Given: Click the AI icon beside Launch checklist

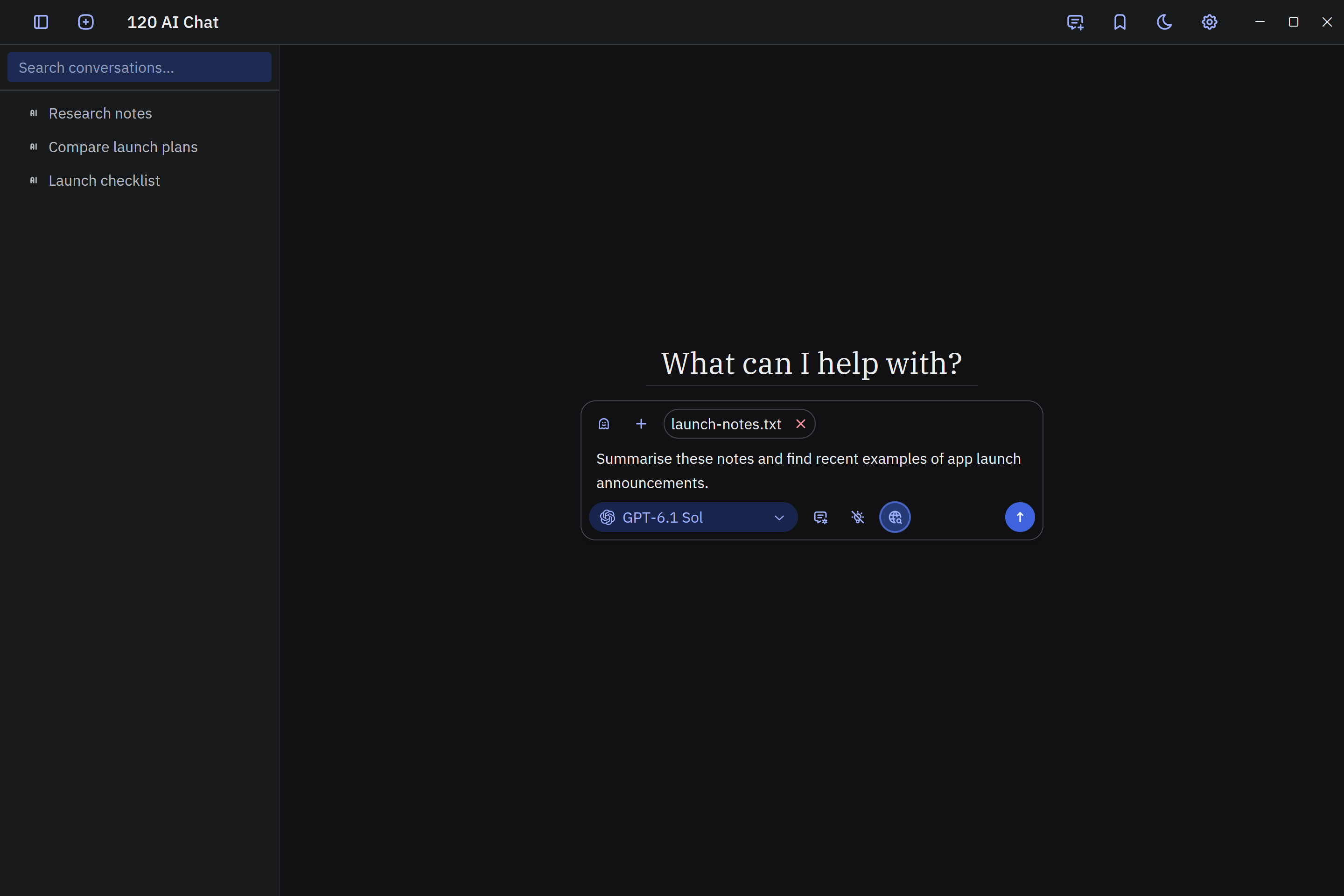Looking at the screenshot, I should [x=34, y=181].
